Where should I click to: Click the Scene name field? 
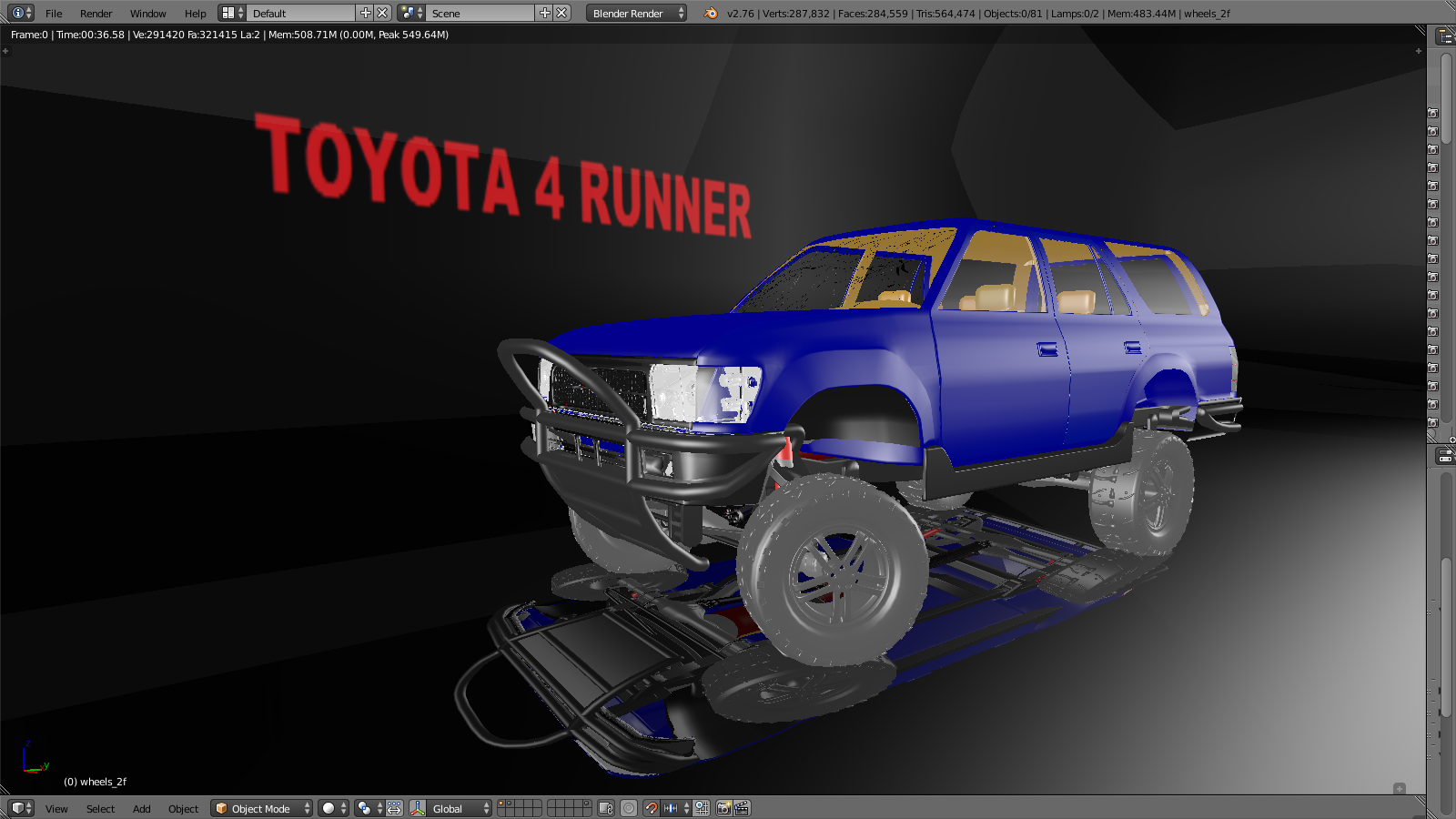[x=480, y=13]
